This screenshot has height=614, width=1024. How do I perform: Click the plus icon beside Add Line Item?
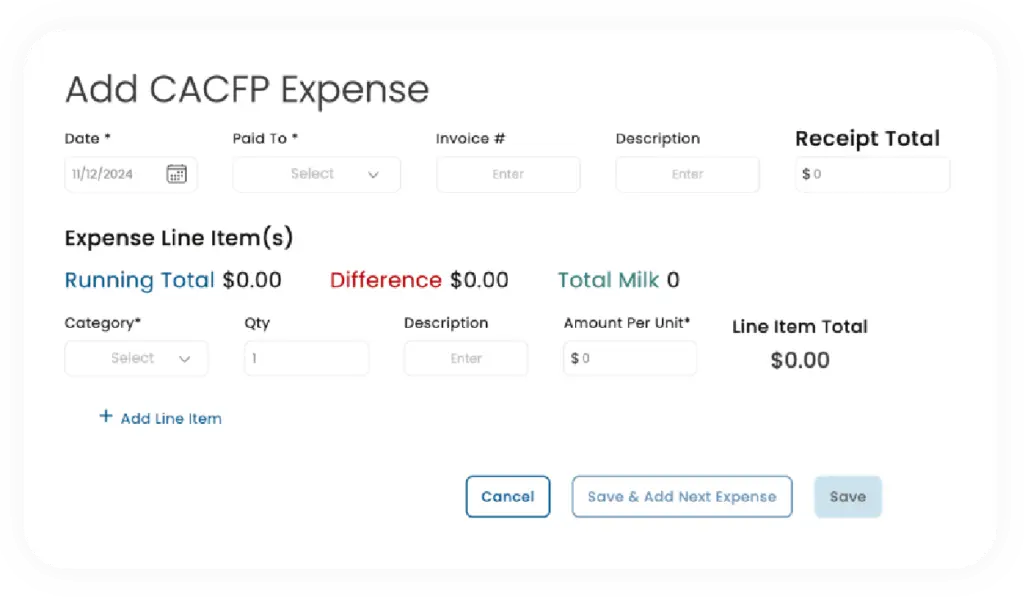coord(106,417)
